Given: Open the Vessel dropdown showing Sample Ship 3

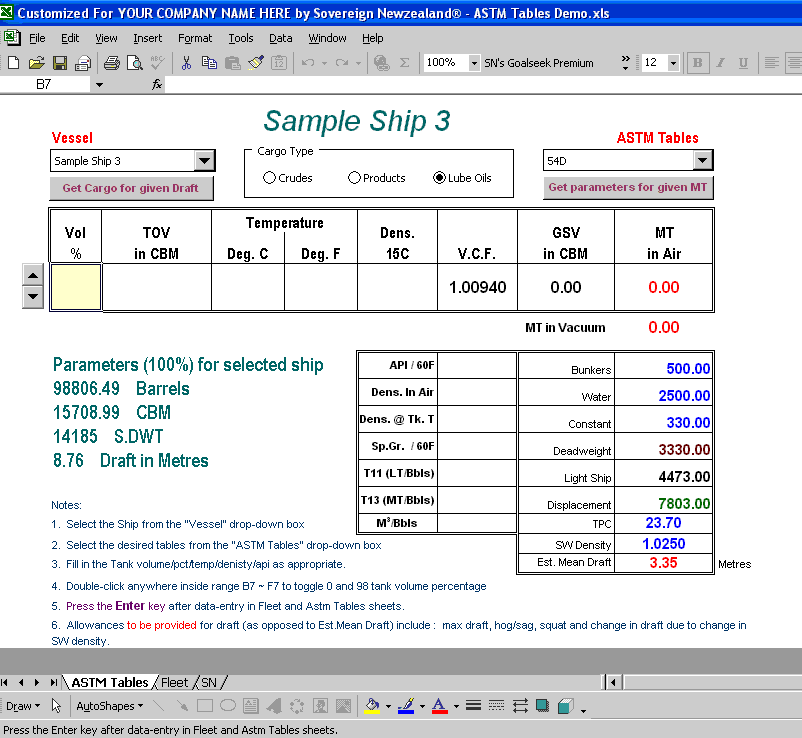Looking at the screenshot, I should tap(204, 161).
